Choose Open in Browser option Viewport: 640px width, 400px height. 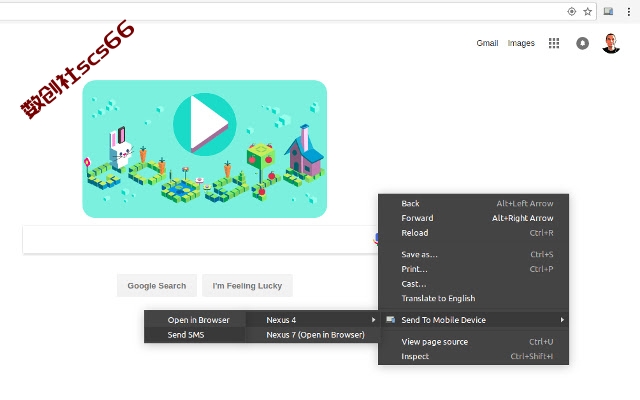click(x=195, y=320)
